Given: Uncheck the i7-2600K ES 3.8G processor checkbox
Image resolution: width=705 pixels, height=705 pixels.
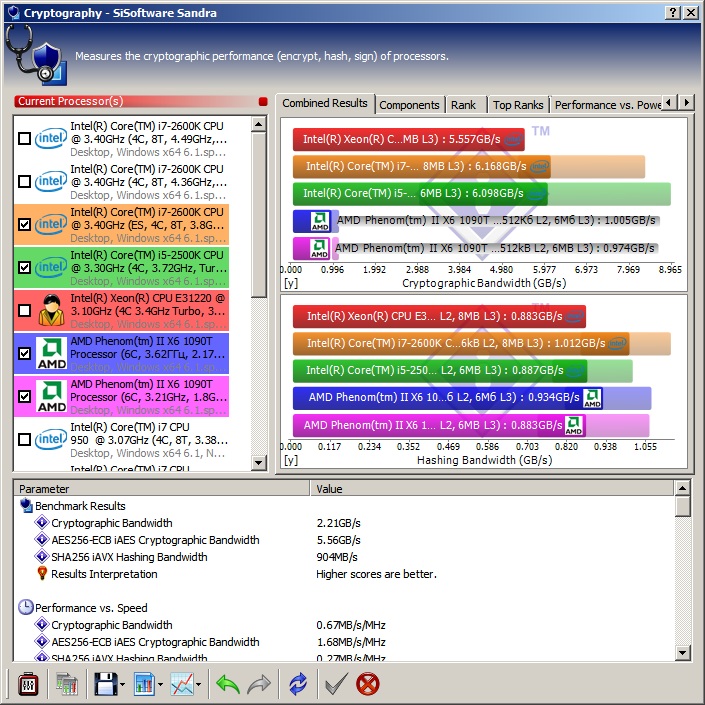Looking at the screenshot, I should 24,224.
